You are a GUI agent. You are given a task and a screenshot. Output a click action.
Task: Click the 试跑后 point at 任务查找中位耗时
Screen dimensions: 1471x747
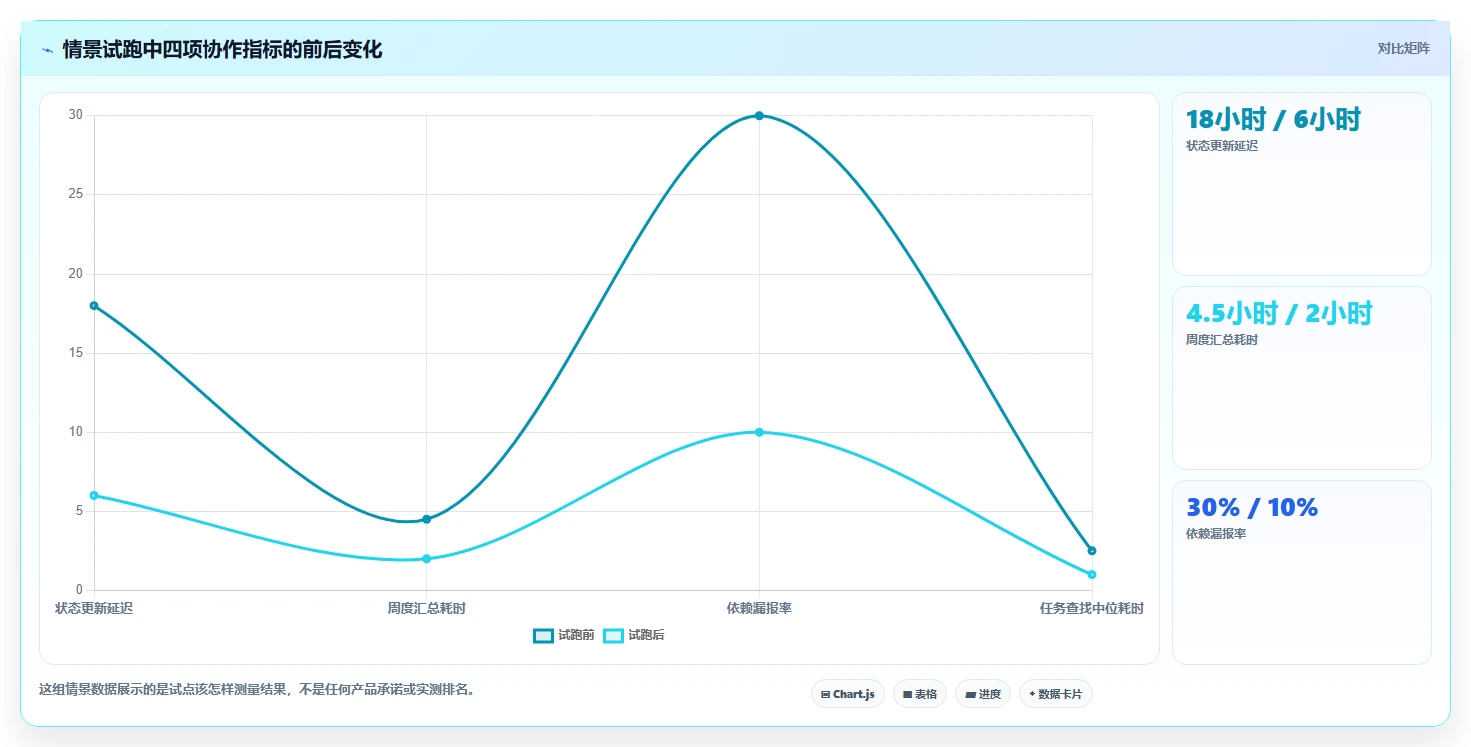click(1092, 574)
